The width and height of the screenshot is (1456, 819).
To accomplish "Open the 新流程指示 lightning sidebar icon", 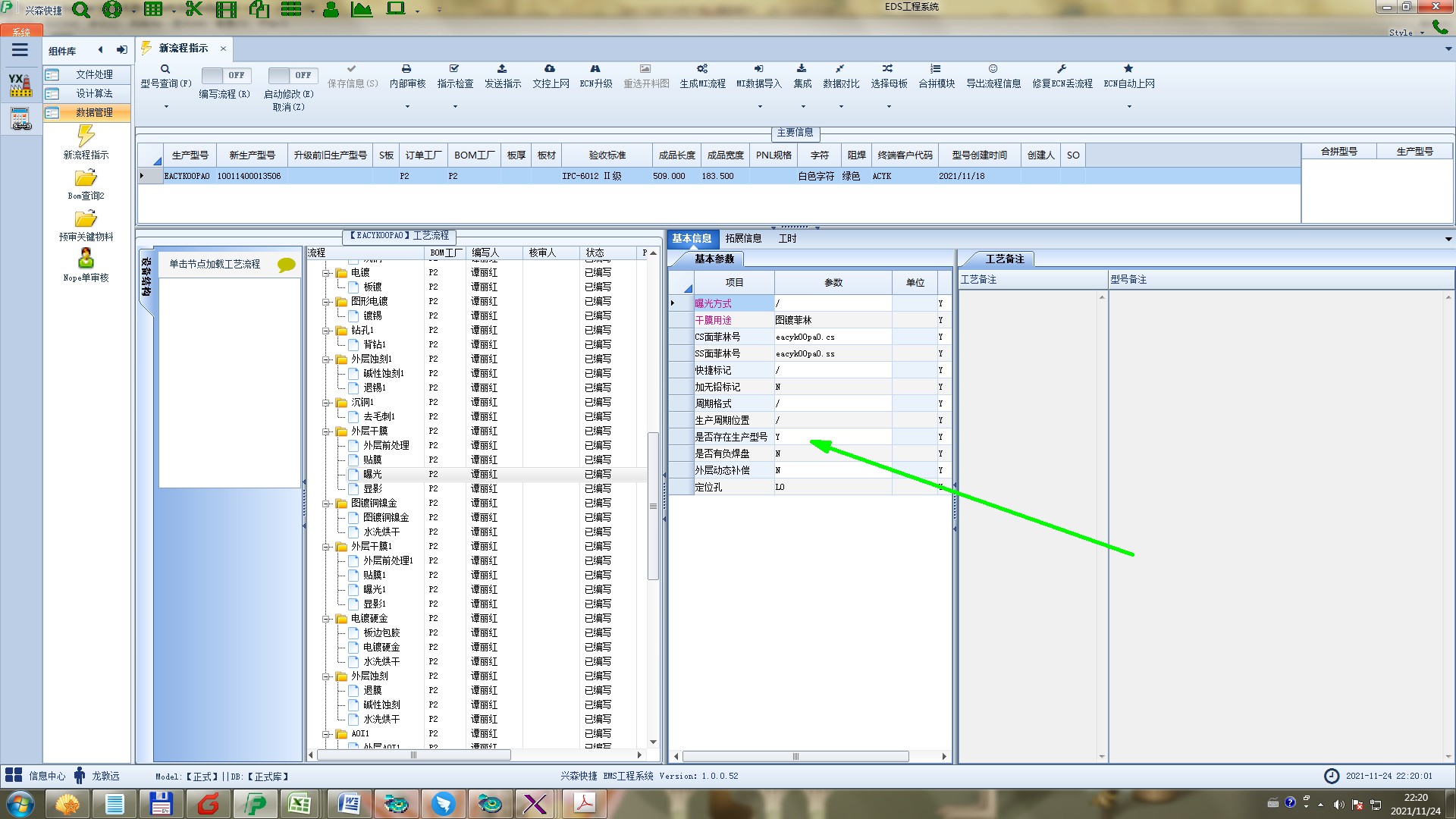I will click(86, 136).
